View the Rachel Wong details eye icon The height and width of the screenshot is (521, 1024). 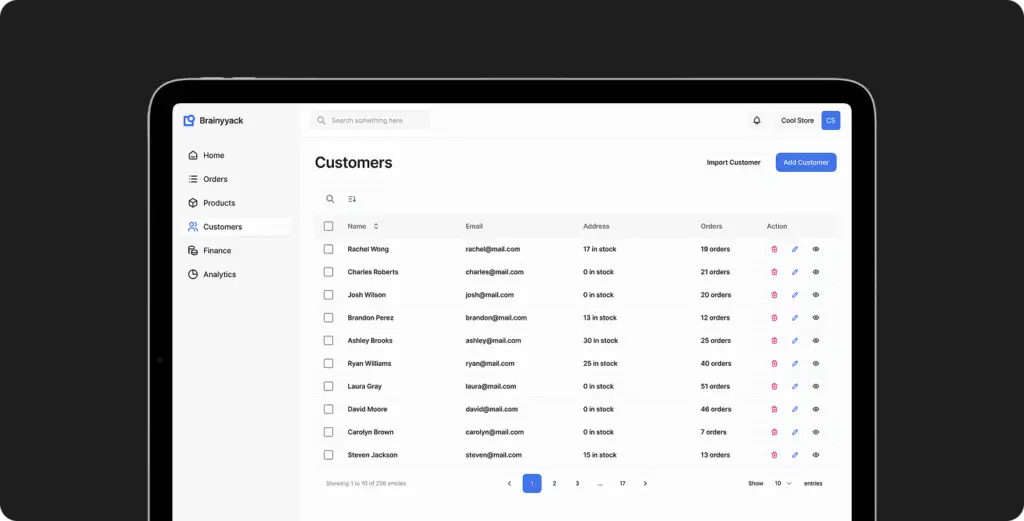click(x=816, y=249)
